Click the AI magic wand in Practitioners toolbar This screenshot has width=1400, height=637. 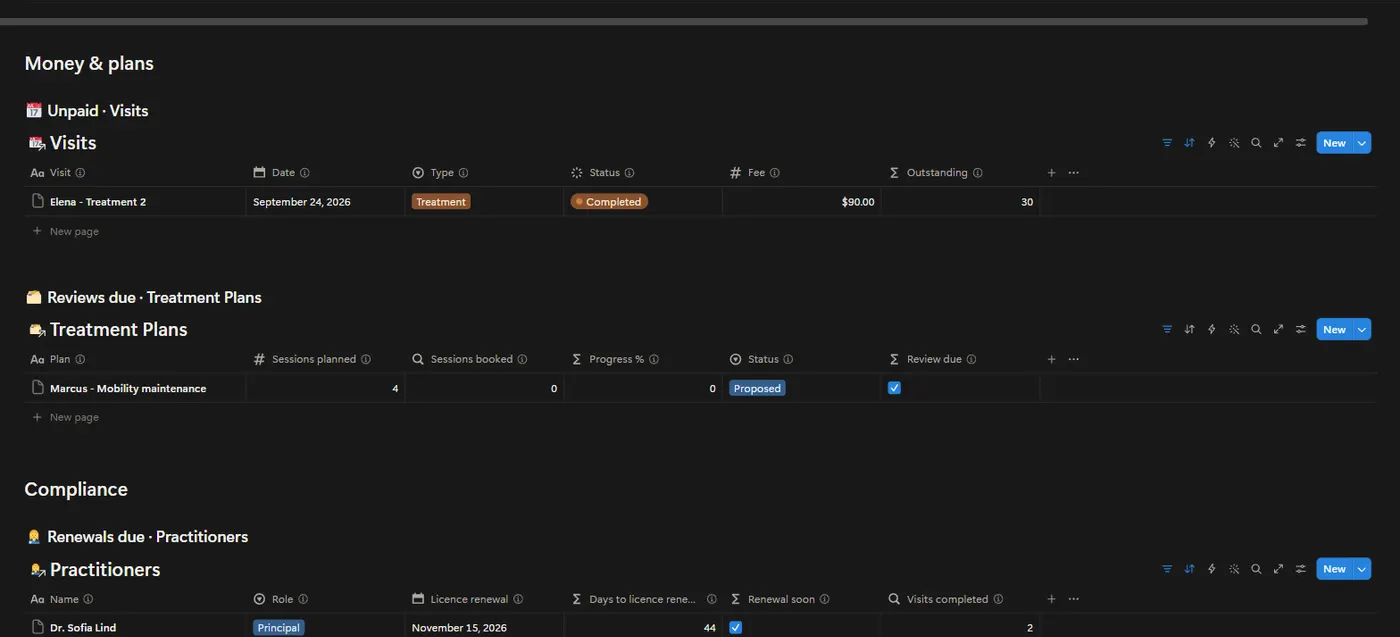(x=1234, y=569)
